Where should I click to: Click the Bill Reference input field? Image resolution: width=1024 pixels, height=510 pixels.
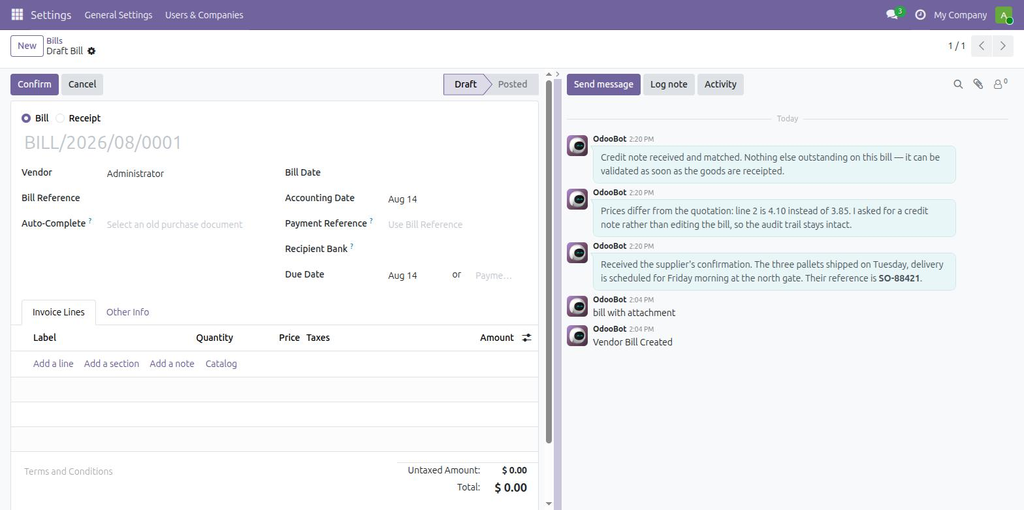(187, 199)
